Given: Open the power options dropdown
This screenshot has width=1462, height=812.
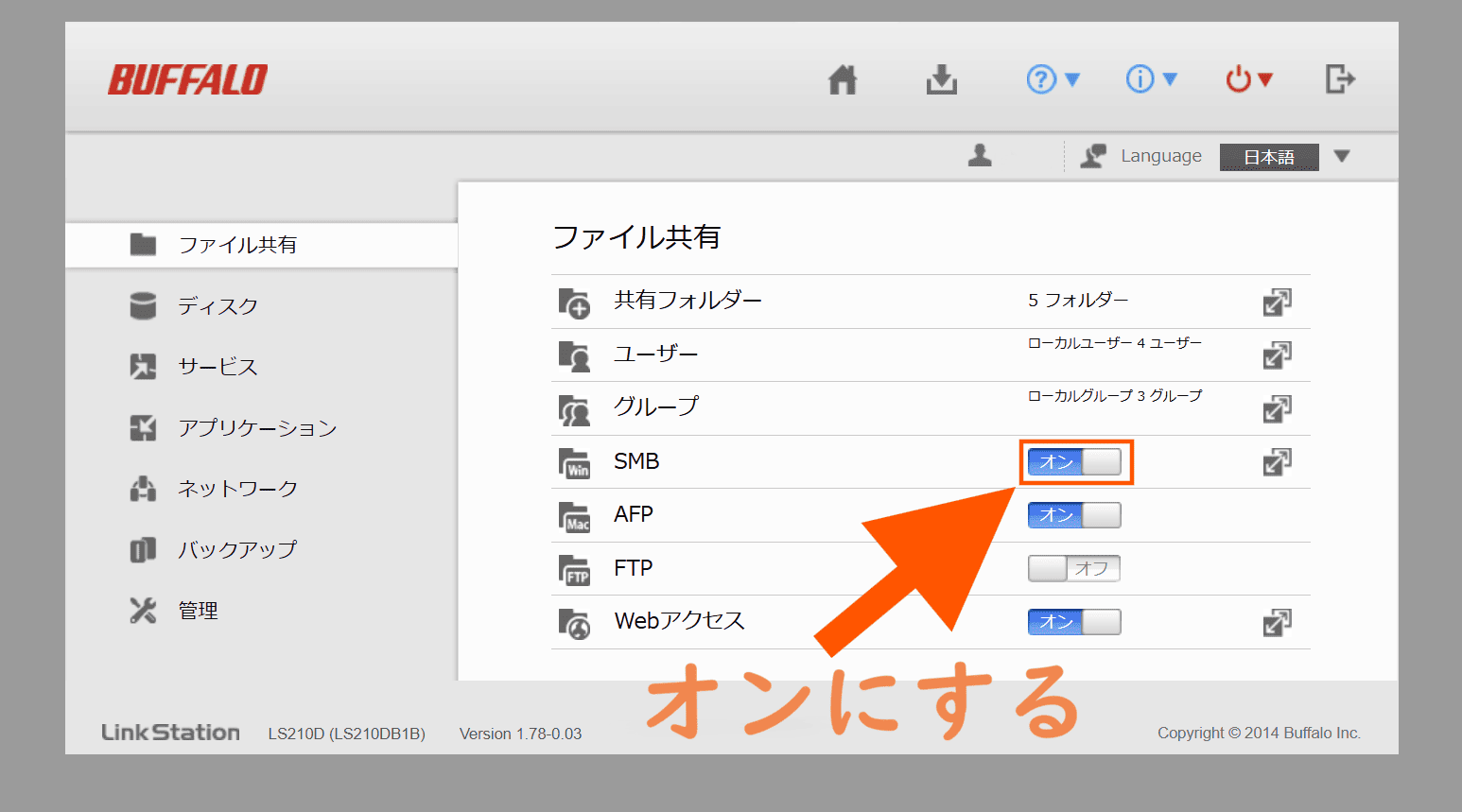Looking at the screenshot, I should (1249, 79).
